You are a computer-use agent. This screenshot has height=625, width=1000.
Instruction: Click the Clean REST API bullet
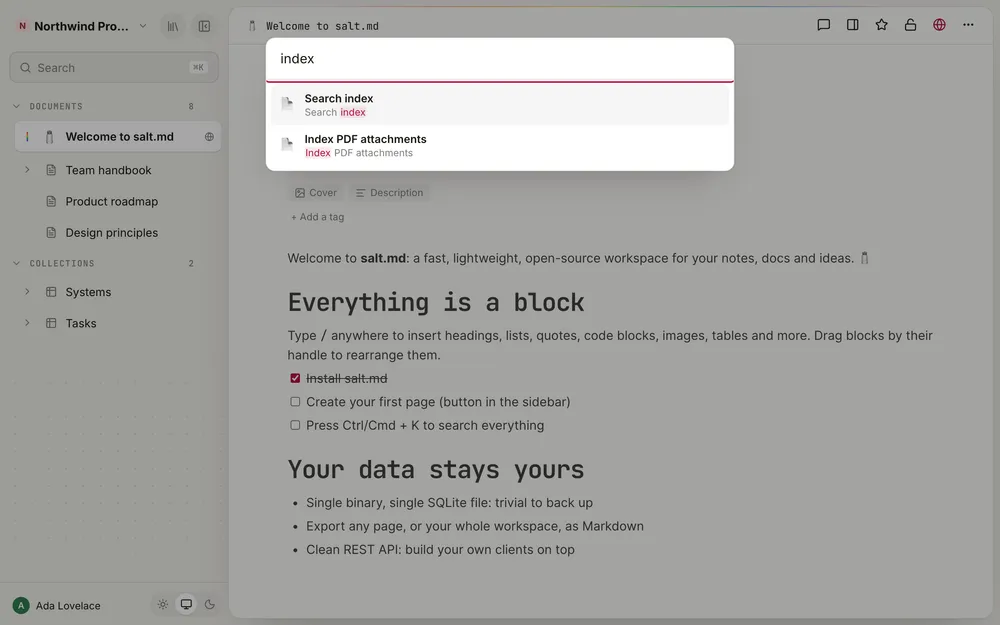[440, 550]
